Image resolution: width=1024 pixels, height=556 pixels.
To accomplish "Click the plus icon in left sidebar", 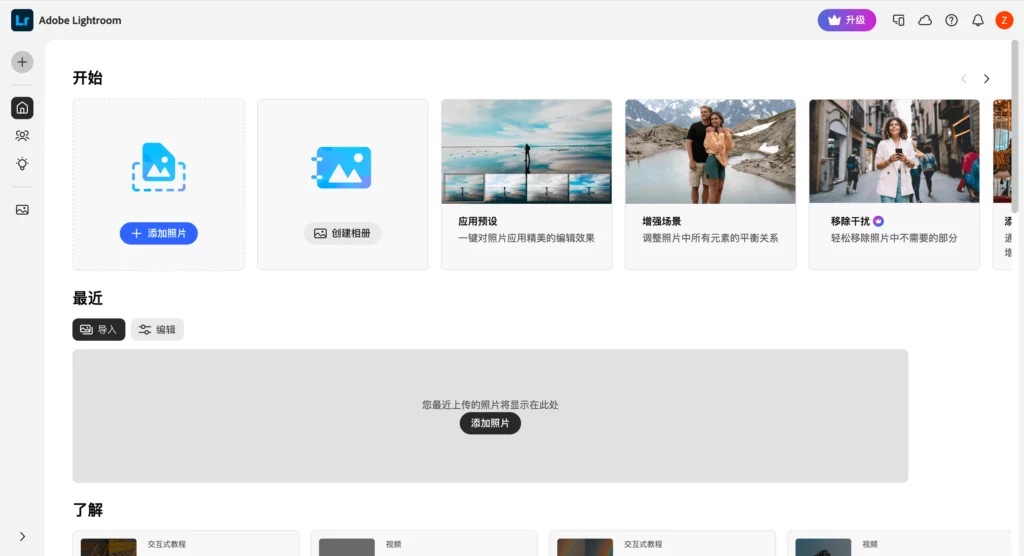I will point(22,62).
